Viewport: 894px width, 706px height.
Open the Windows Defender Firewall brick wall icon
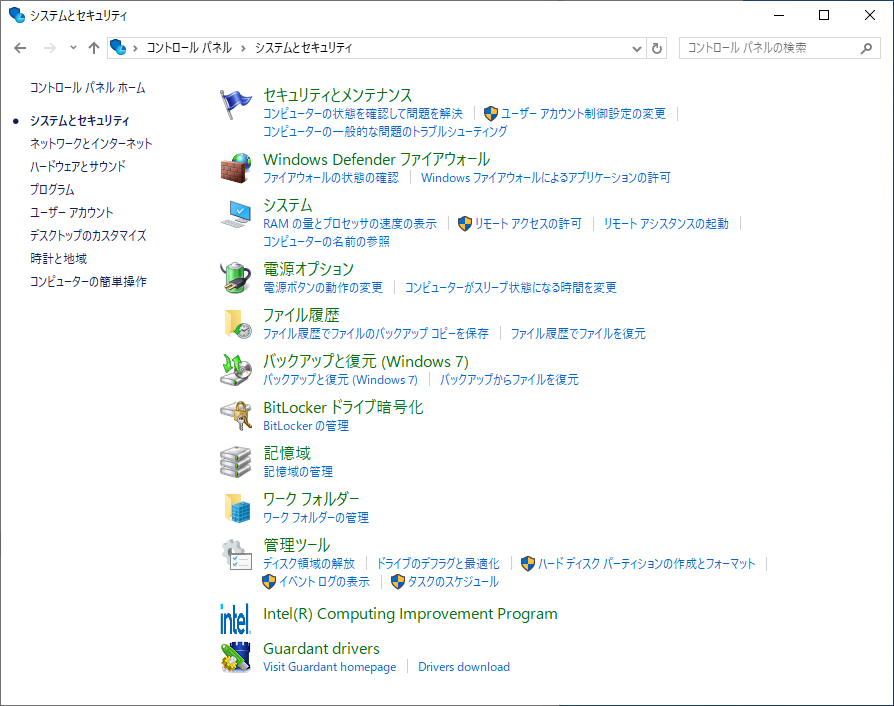[235, 168]
